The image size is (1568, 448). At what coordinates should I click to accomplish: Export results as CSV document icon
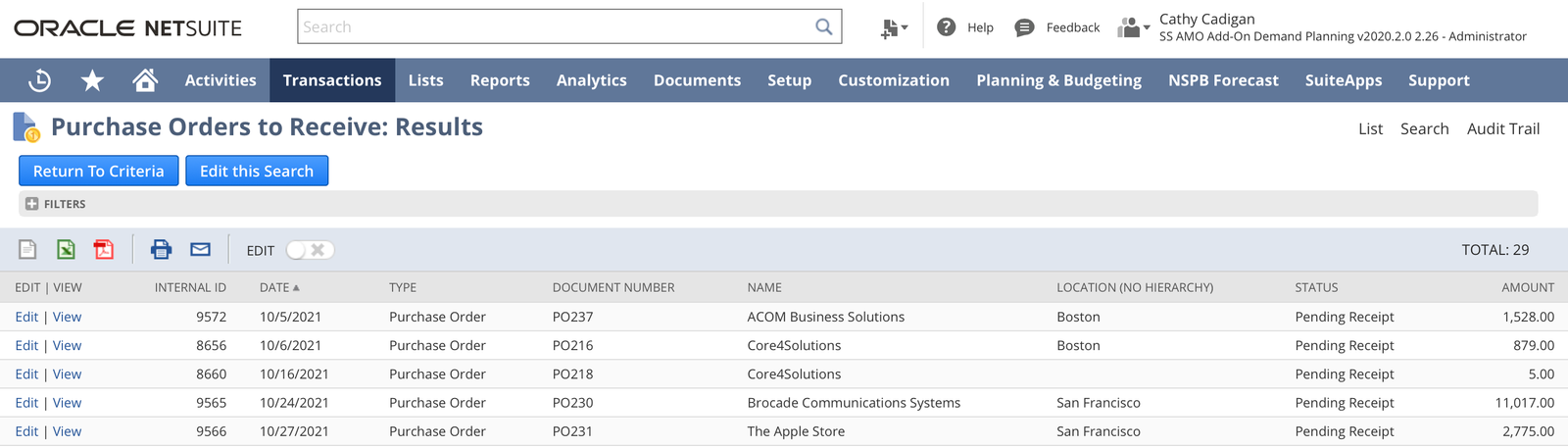click(x=27, y=250)
